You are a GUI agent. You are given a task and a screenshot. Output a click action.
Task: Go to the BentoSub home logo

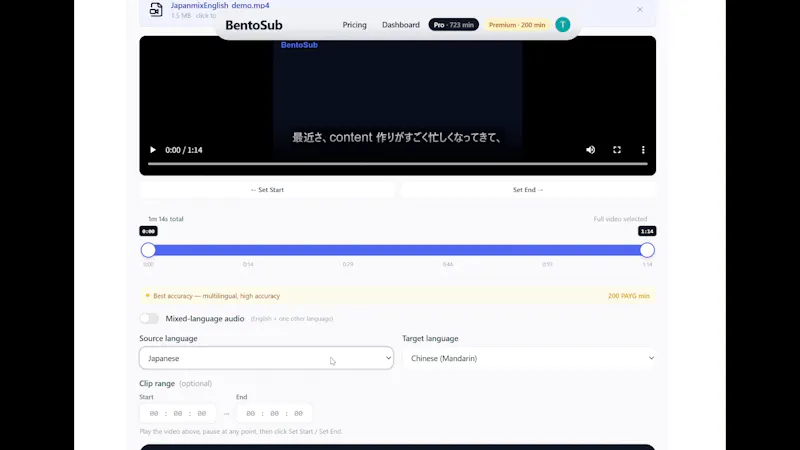(x=254, y=25)
